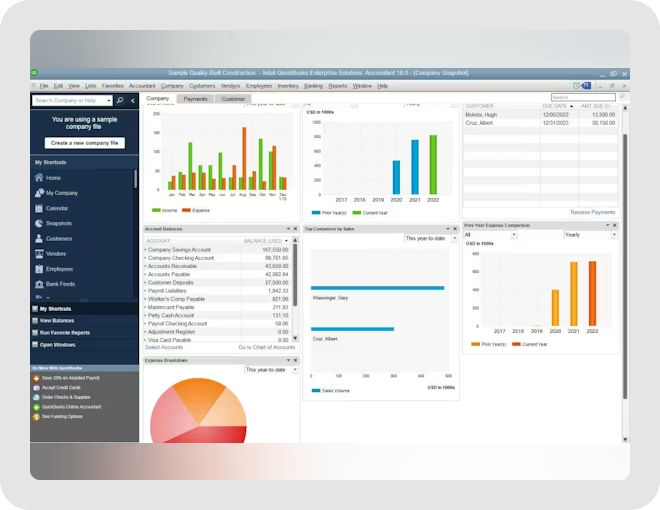Click the Income legend green swatch
This screenshot has height=510, width=660.
click(156, 210)
